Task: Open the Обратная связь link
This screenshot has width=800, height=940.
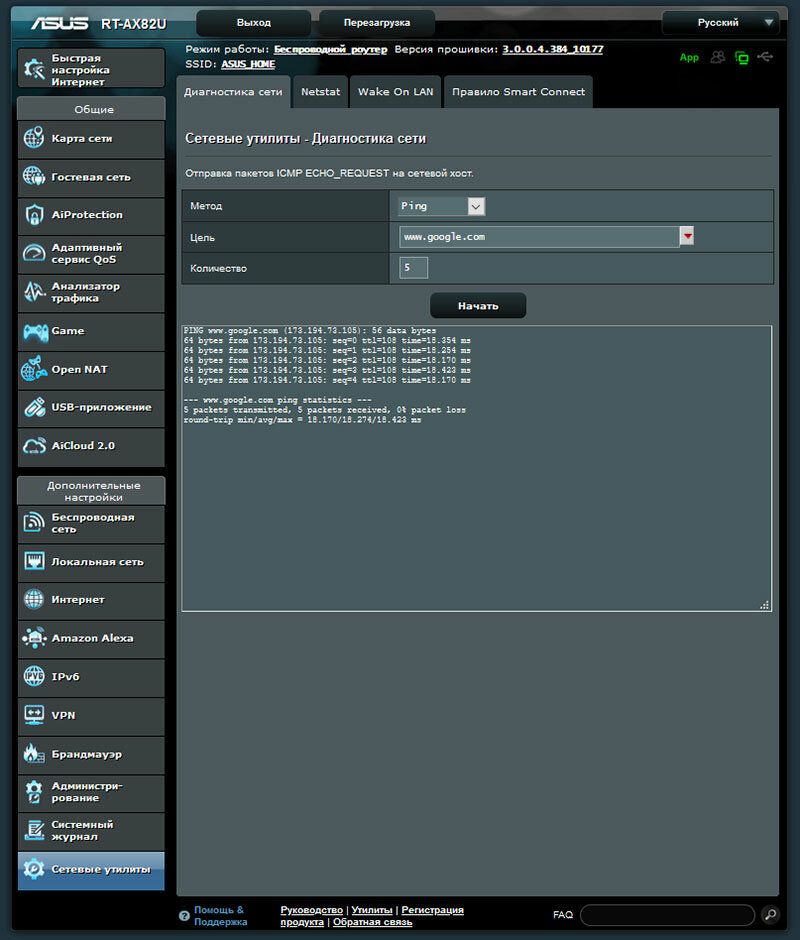Action: click(372, 922)
